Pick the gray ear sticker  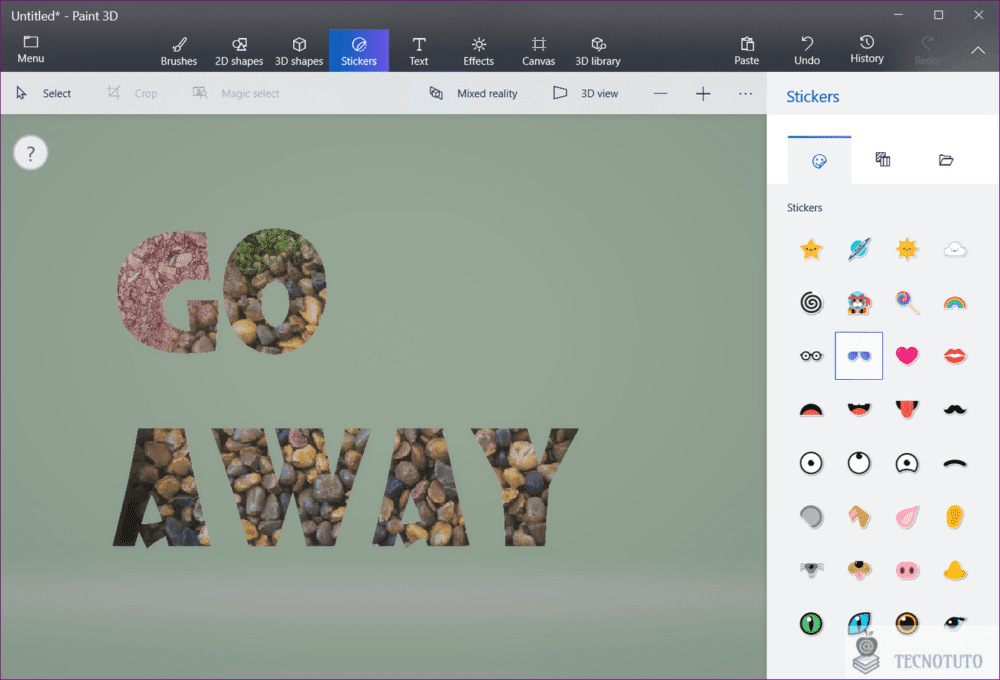click(x=811, y=517)
